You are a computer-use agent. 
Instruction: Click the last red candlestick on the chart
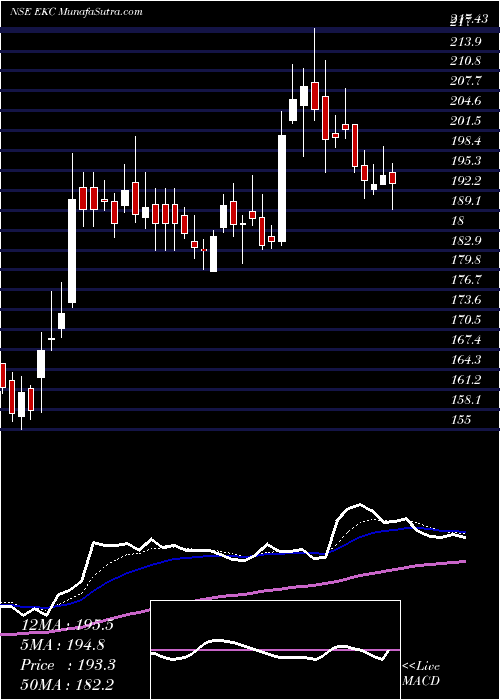[x=392, y=178]
